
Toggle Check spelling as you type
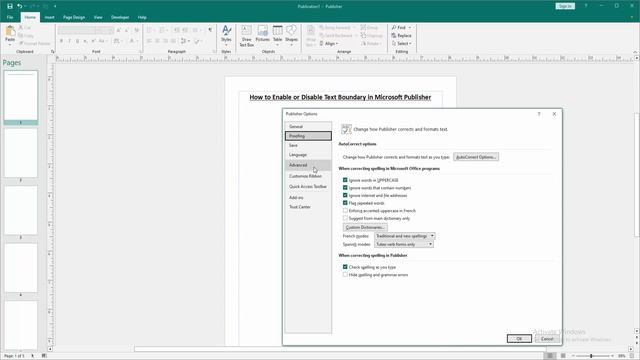coord(345,267)
